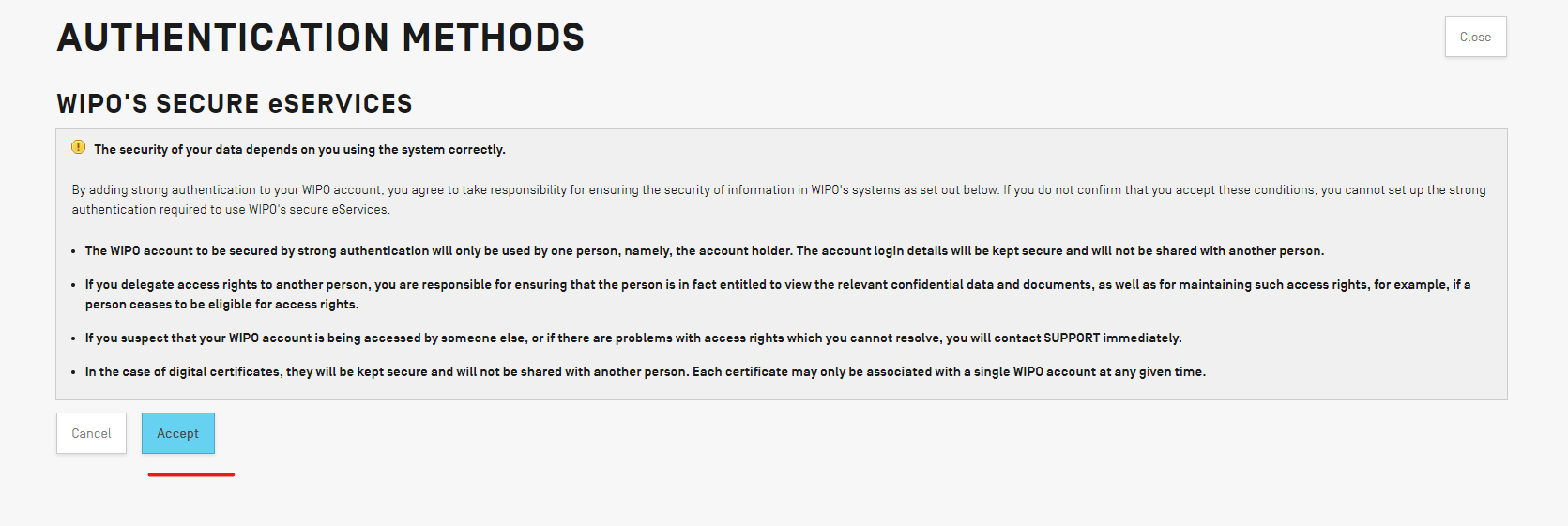Select the condition about digital certificates

click(645, 371)
